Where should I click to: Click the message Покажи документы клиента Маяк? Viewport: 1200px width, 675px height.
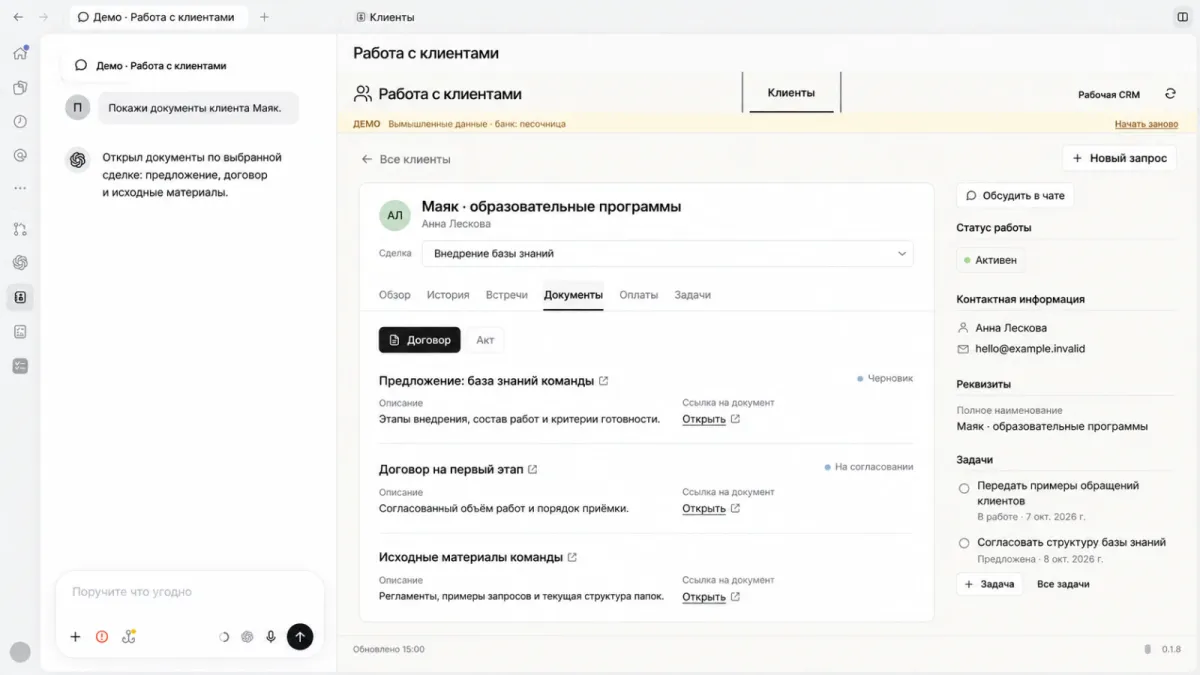[x=198, y=108]
